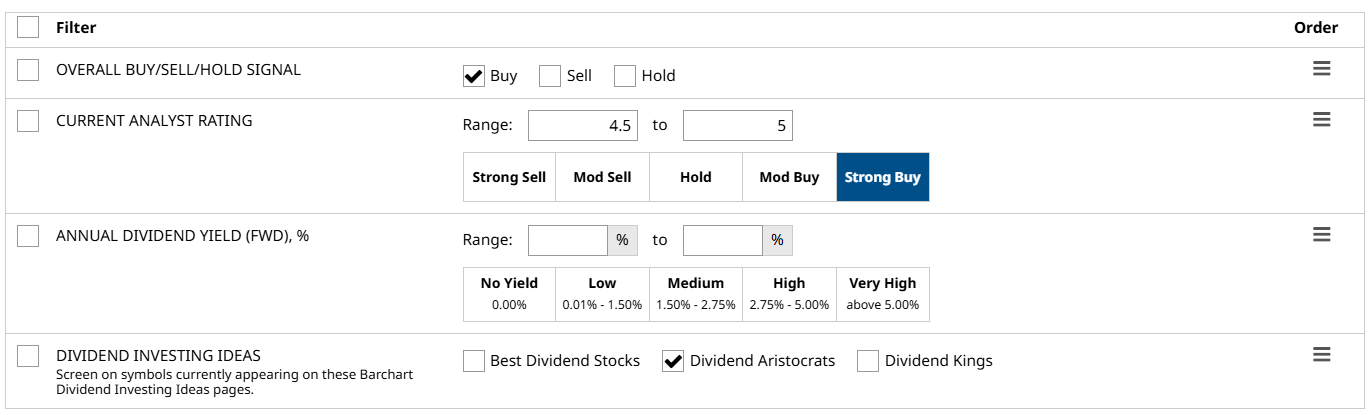The image size is (1371, 415).
Task: Select the Hold analyst rating segment
Action: [695, 177]
